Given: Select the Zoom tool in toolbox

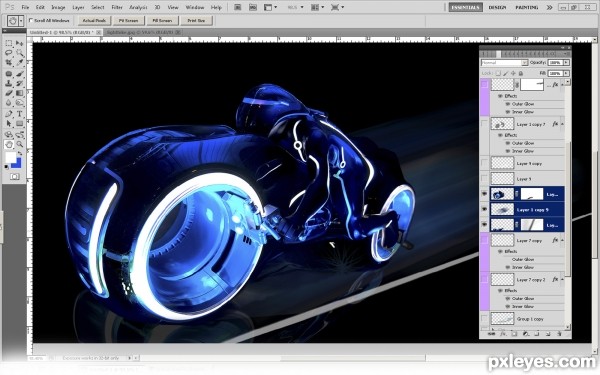Looking at the screenshot, I should tap(20, 144).
